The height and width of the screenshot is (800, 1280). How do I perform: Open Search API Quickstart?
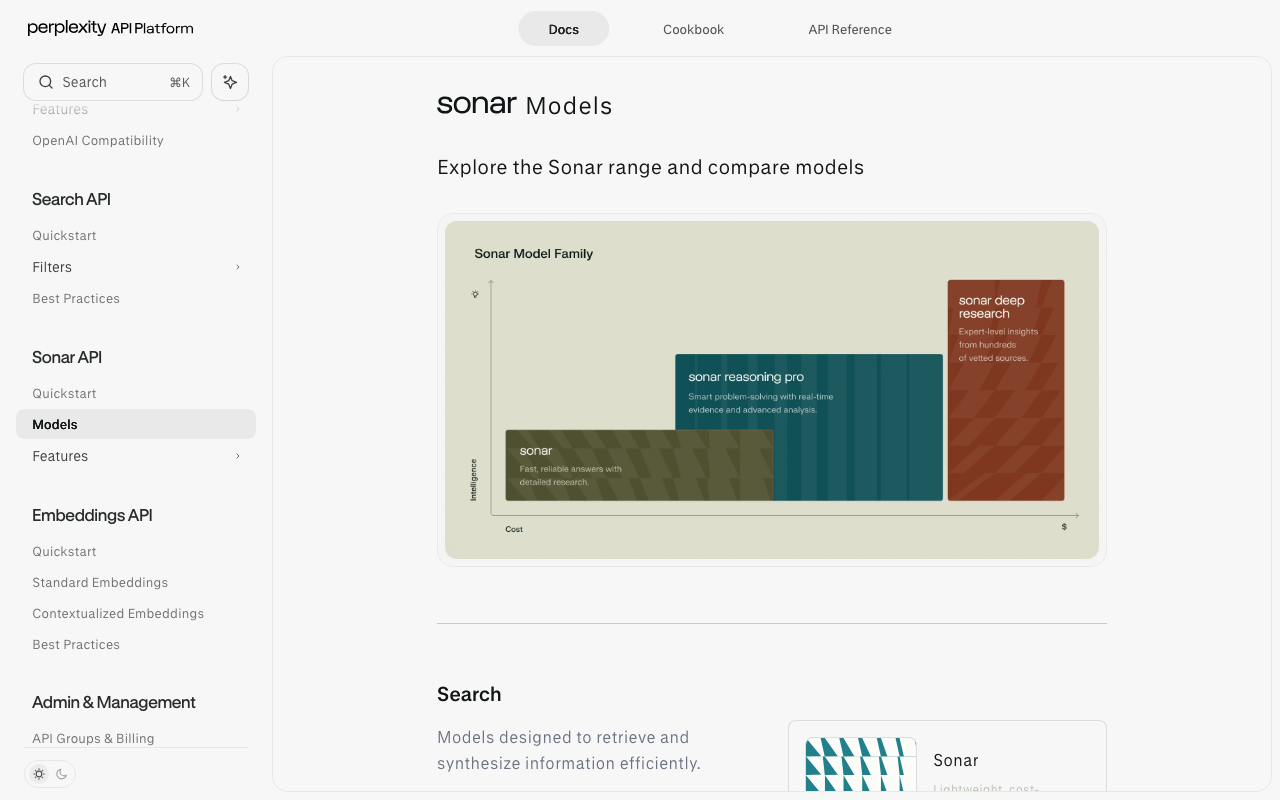[64, 236]
